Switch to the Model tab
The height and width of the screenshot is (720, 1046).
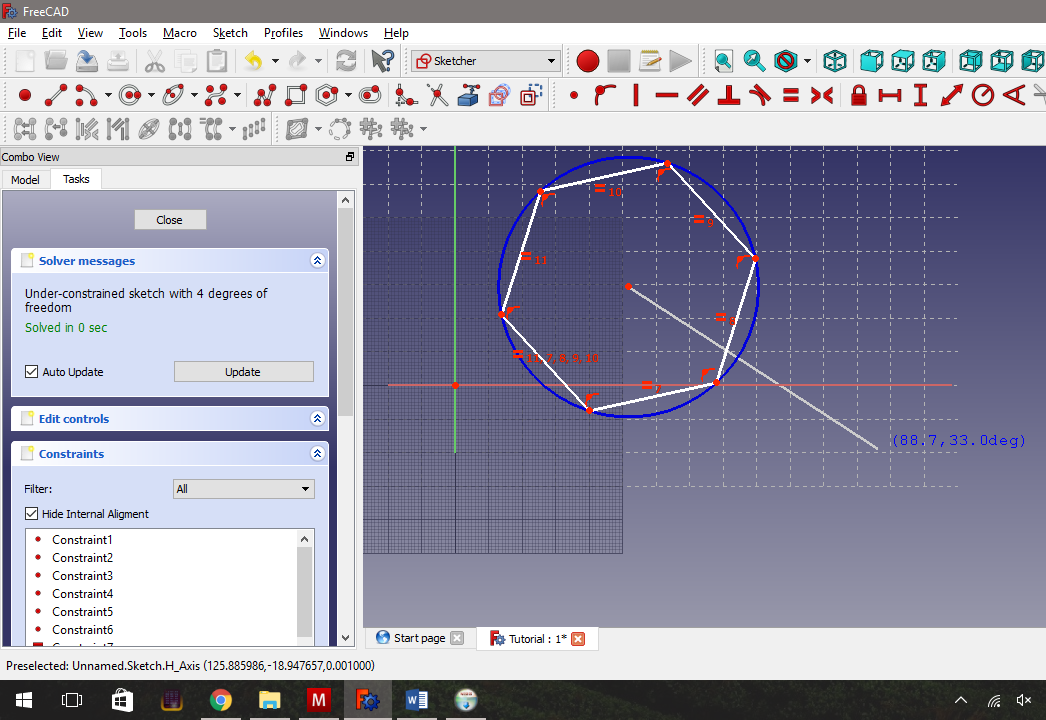tap(25, 179)
